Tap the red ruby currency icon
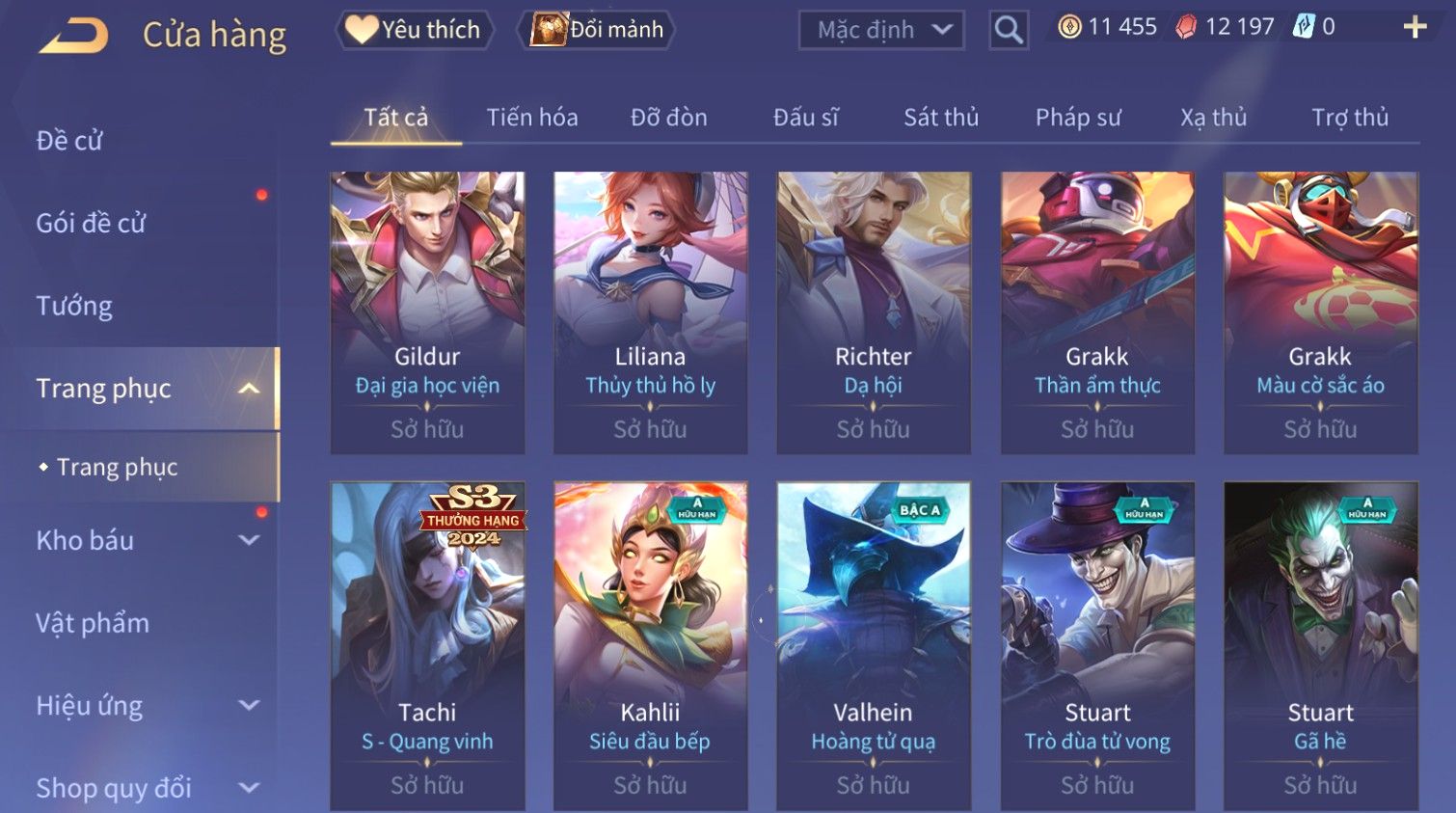 pos(1186,27)
